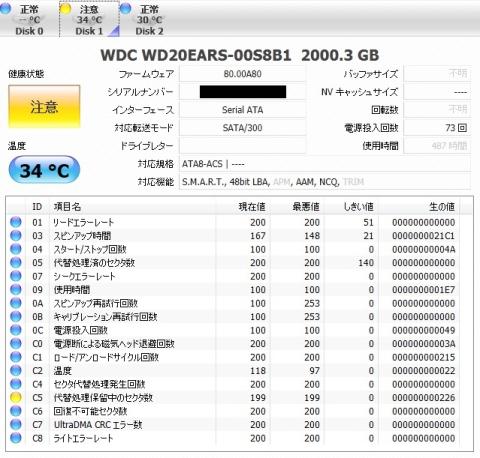
Task: Click the ID column header
Action: [x=37, y=207]
